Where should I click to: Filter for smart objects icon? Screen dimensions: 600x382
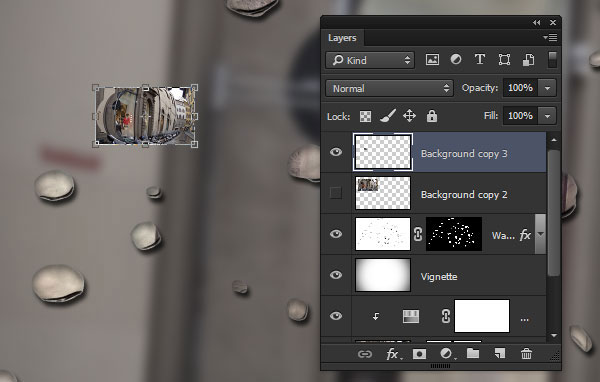(x=528, y=60)
